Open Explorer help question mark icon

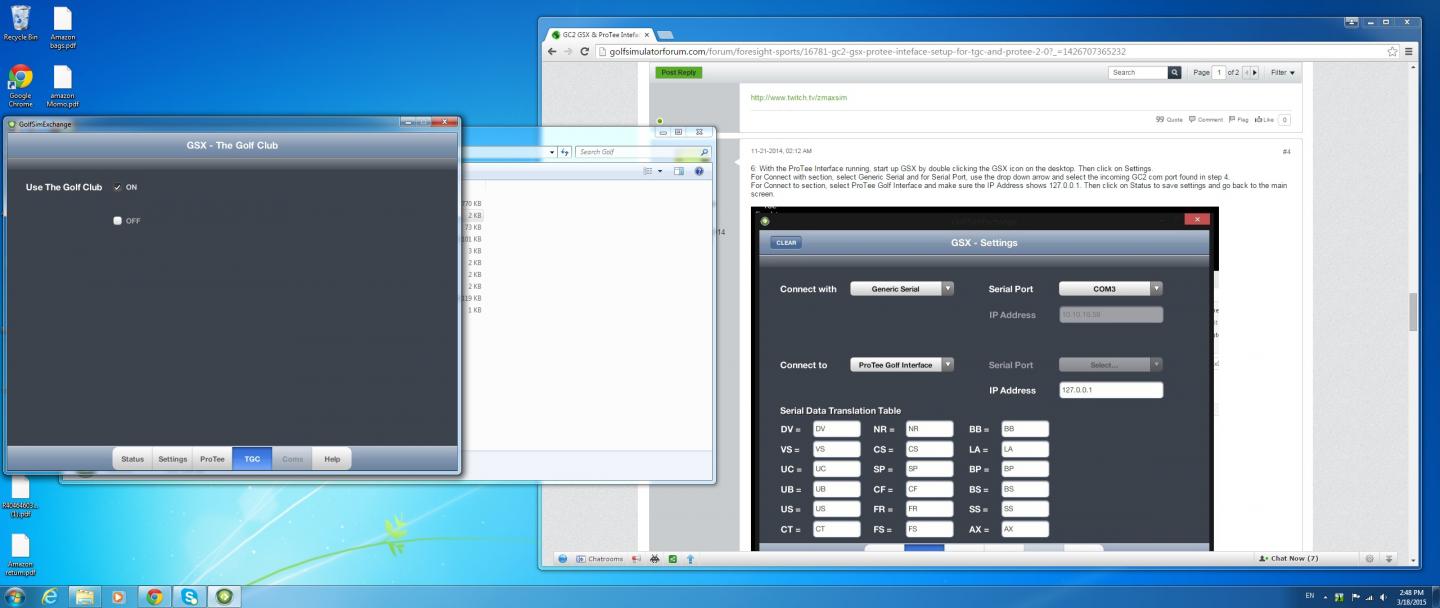click(x=699, y=172)
